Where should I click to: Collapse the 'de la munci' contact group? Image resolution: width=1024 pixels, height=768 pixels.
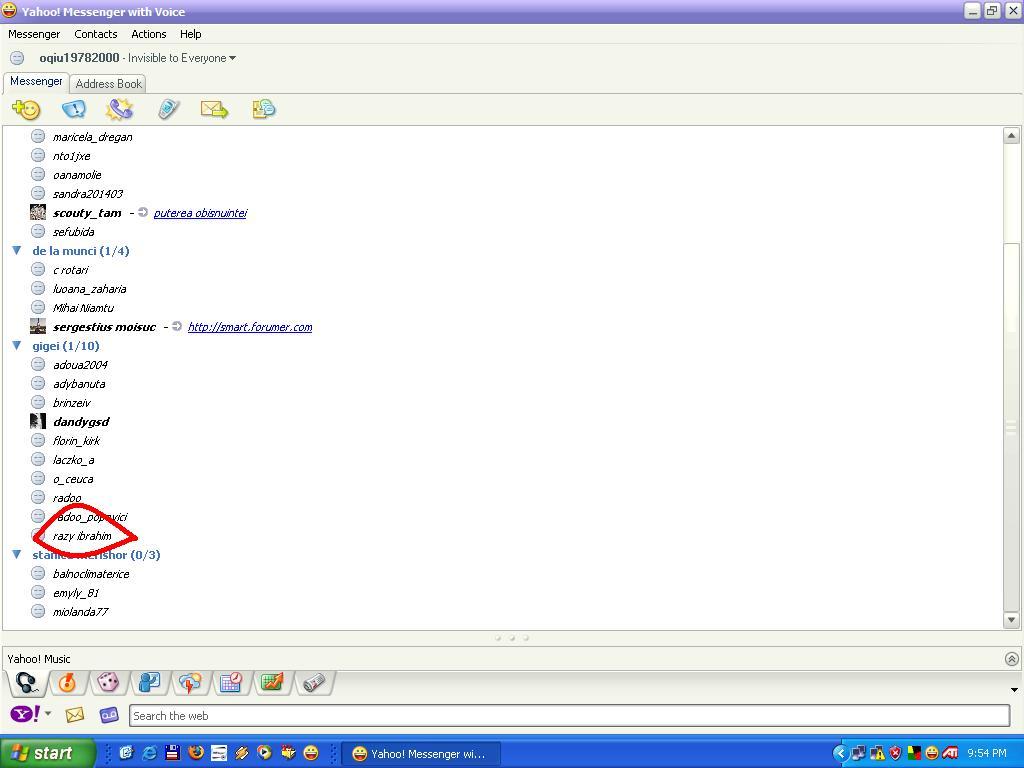tap(17, 250)
